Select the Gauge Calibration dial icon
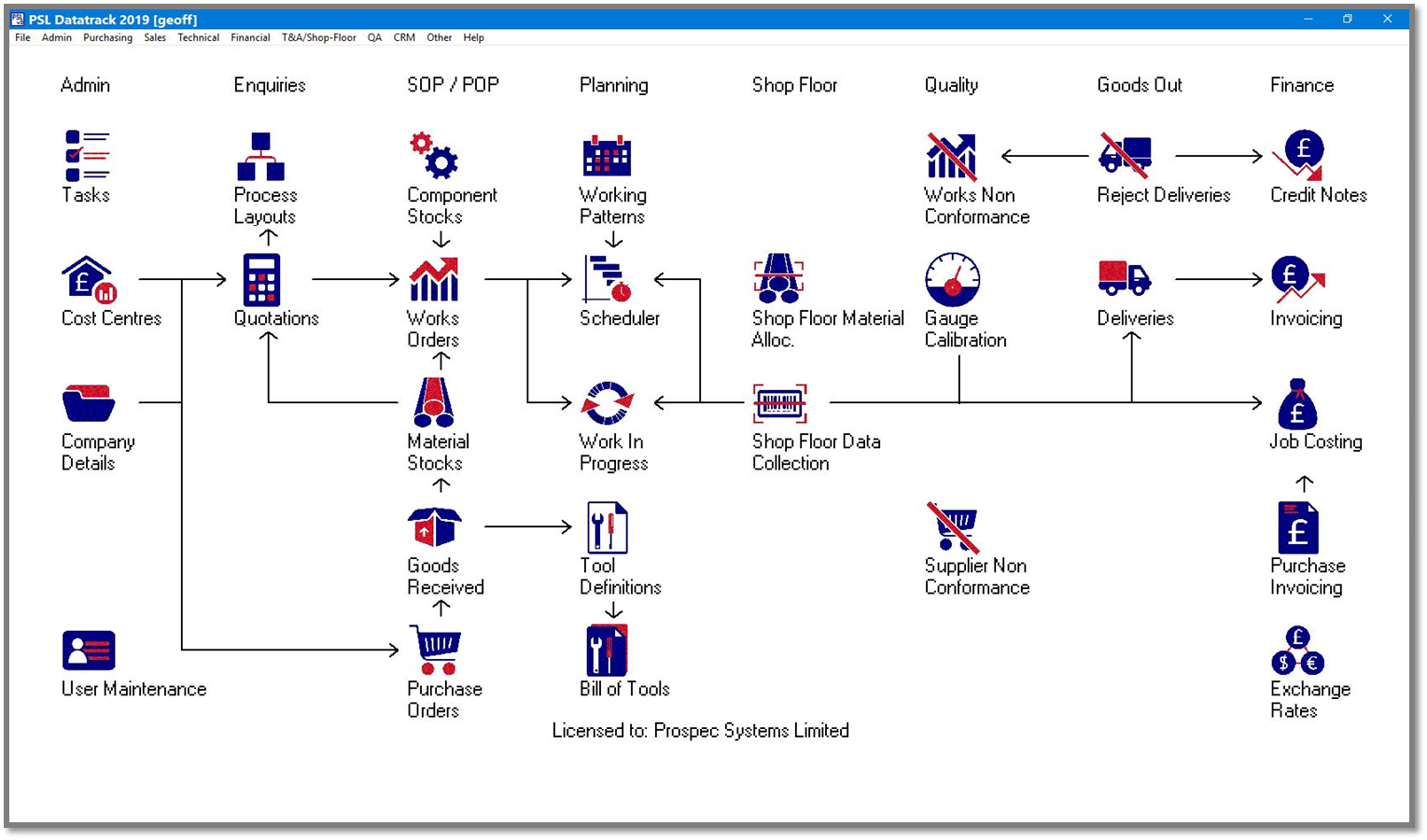The height and width of the screenshot is (840, 1427). (x=952, y=279)
